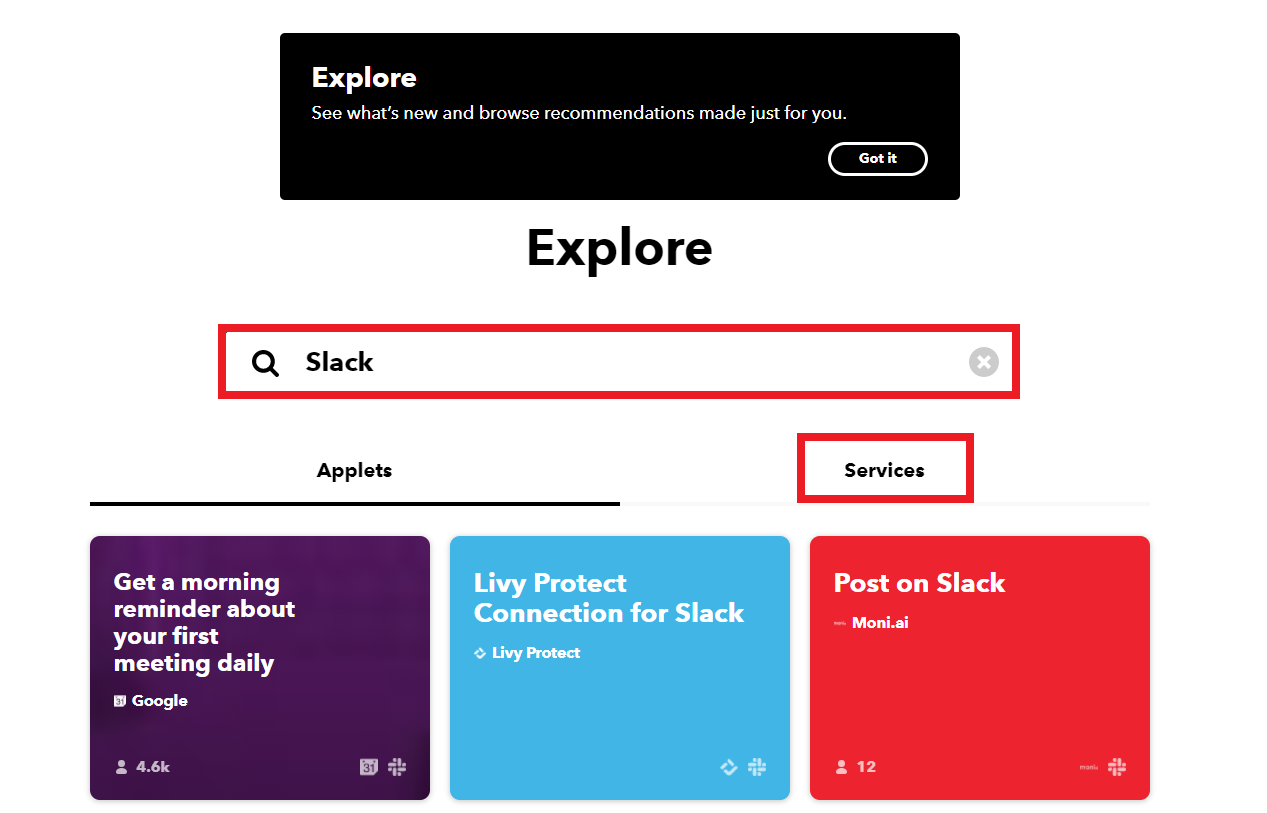Dismiss the Explore banner with Got it

click(x=877, y=158)
